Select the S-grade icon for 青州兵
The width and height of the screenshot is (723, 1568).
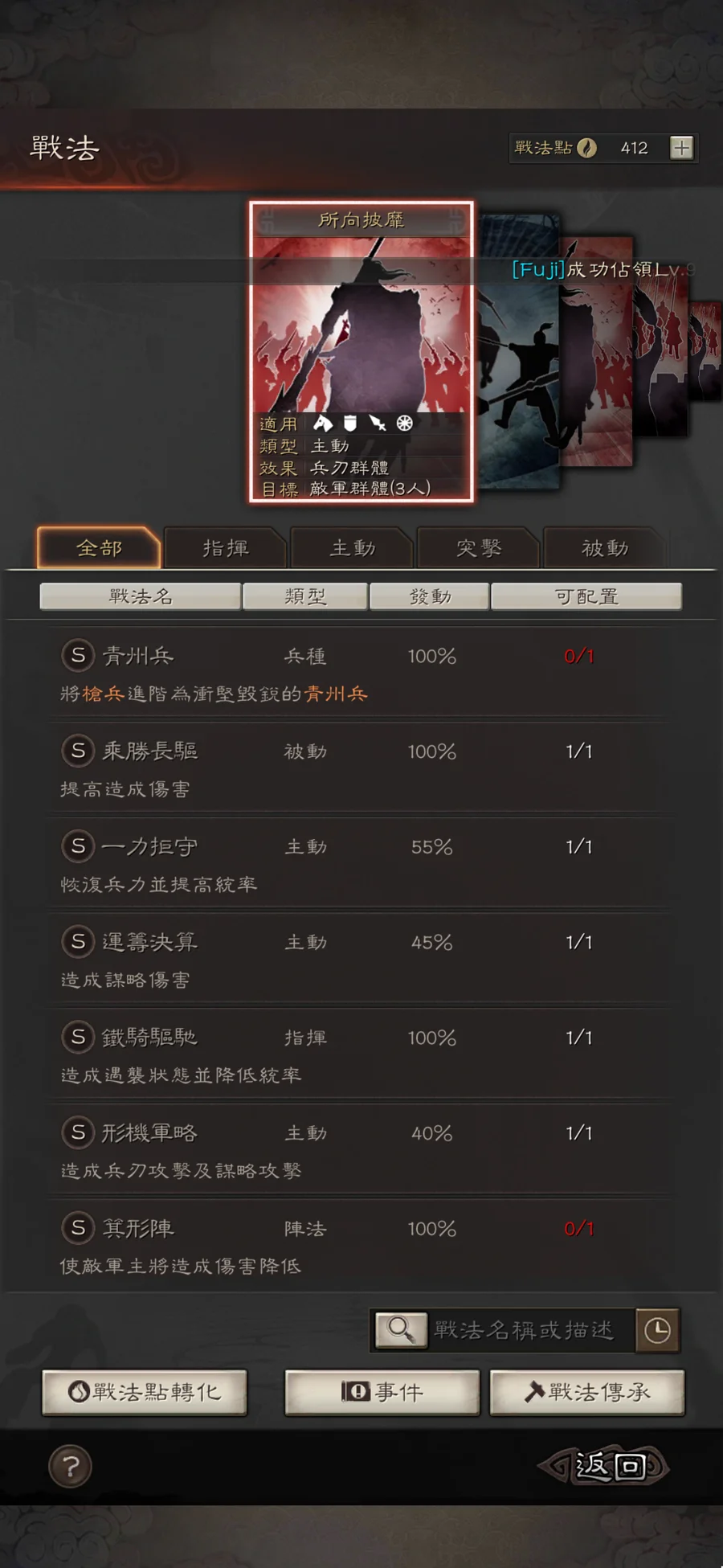click(78, 656)
